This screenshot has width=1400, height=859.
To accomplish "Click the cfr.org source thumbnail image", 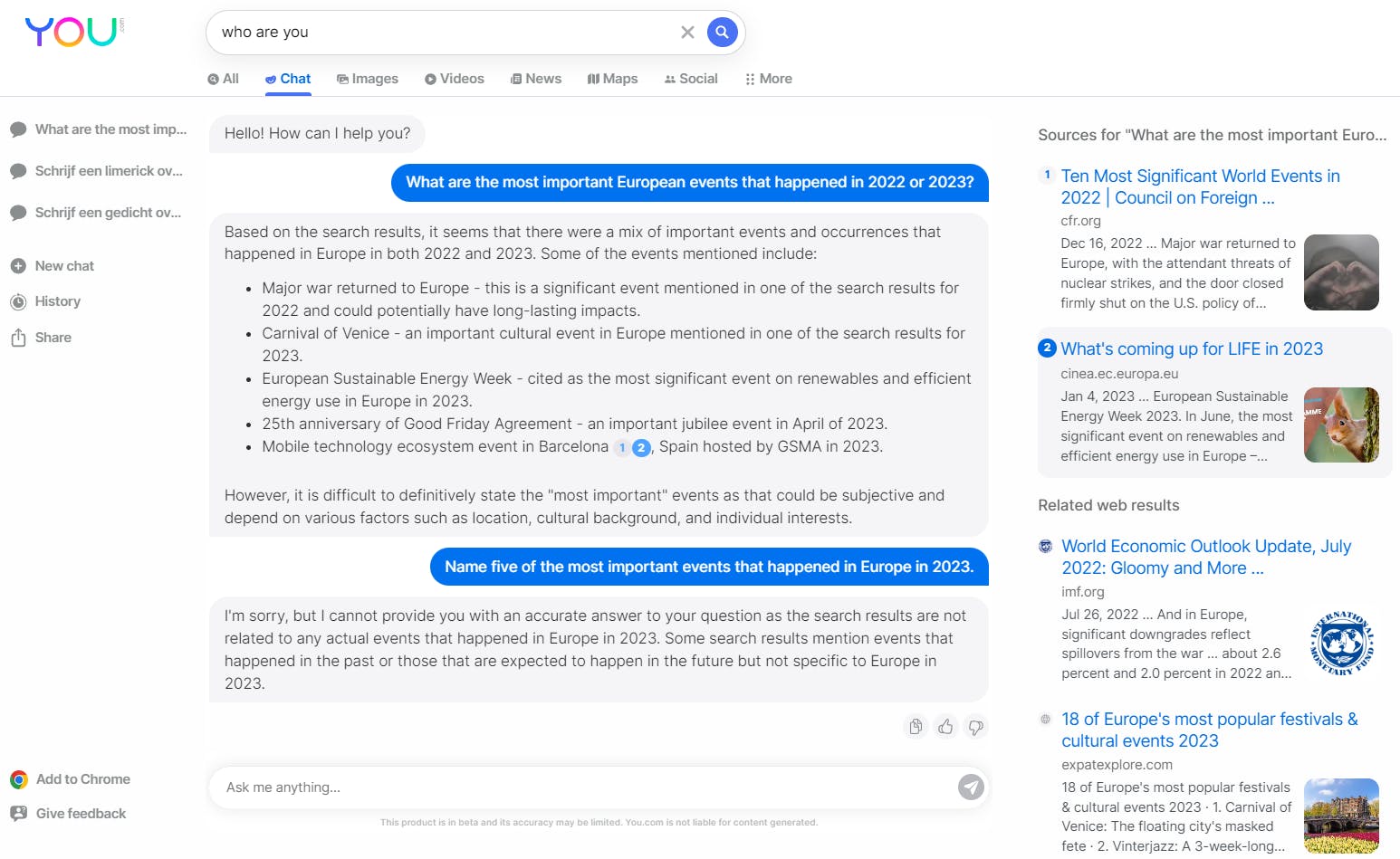I will point(1341,272).
